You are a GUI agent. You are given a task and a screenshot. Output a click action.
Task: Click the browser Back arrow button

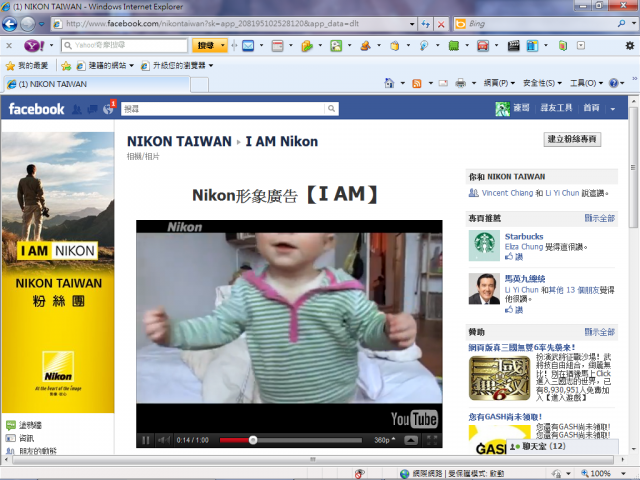point(9,24)
